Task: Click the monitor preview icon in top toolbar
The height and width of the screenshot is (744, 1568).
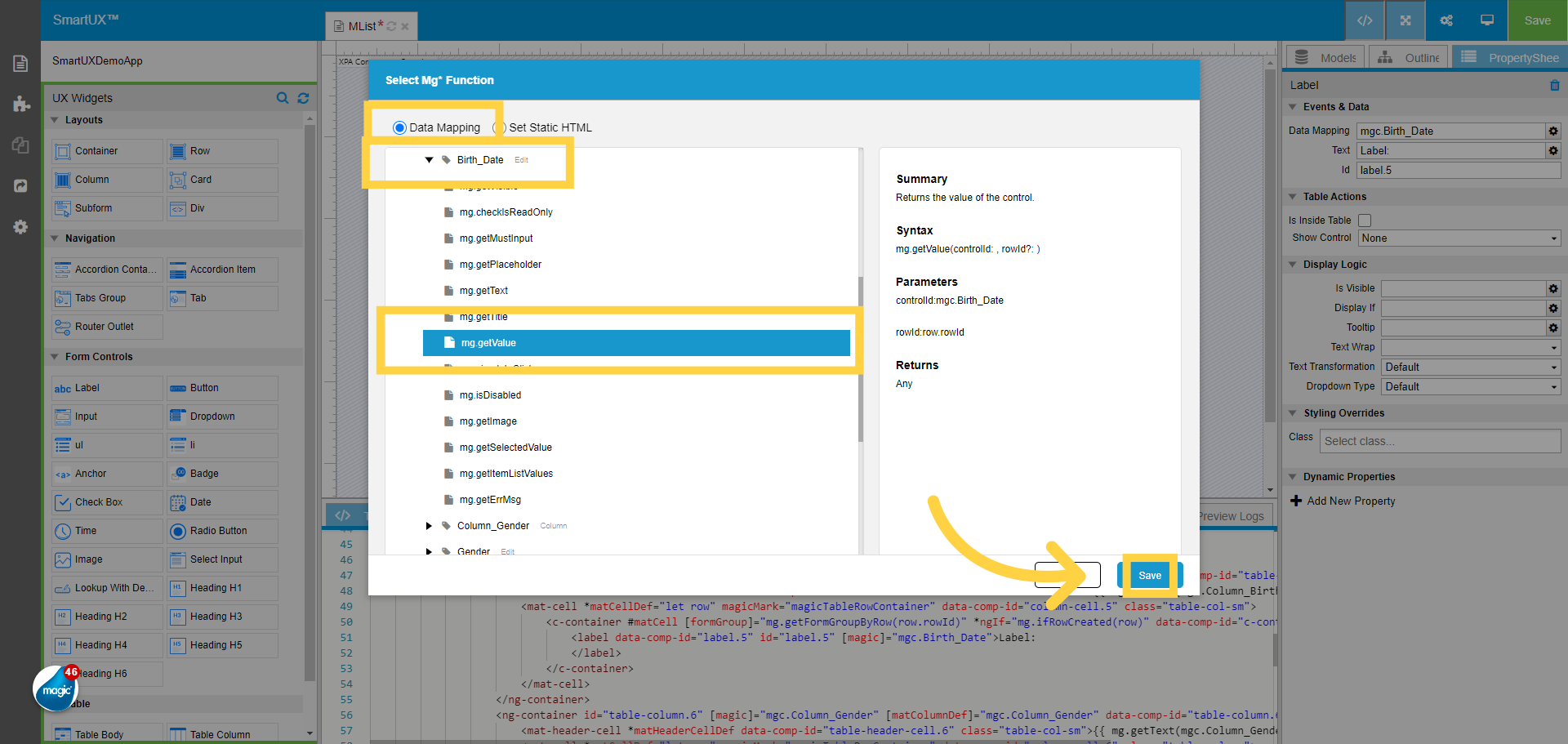Action: 1486,20
